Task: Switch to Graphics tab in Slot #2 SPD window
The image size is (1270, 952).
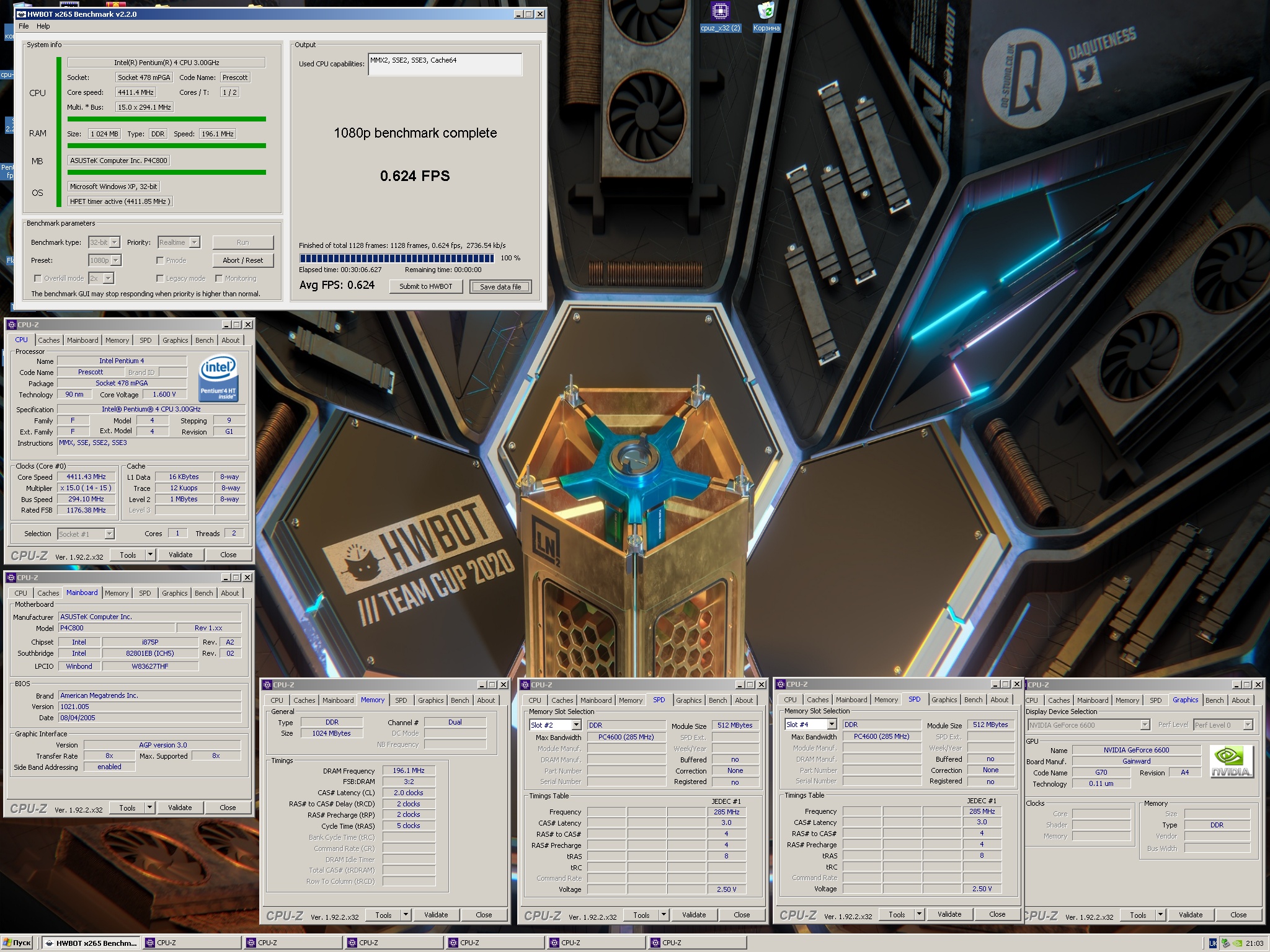Action: pyautogui.click(x=688, y=700)
